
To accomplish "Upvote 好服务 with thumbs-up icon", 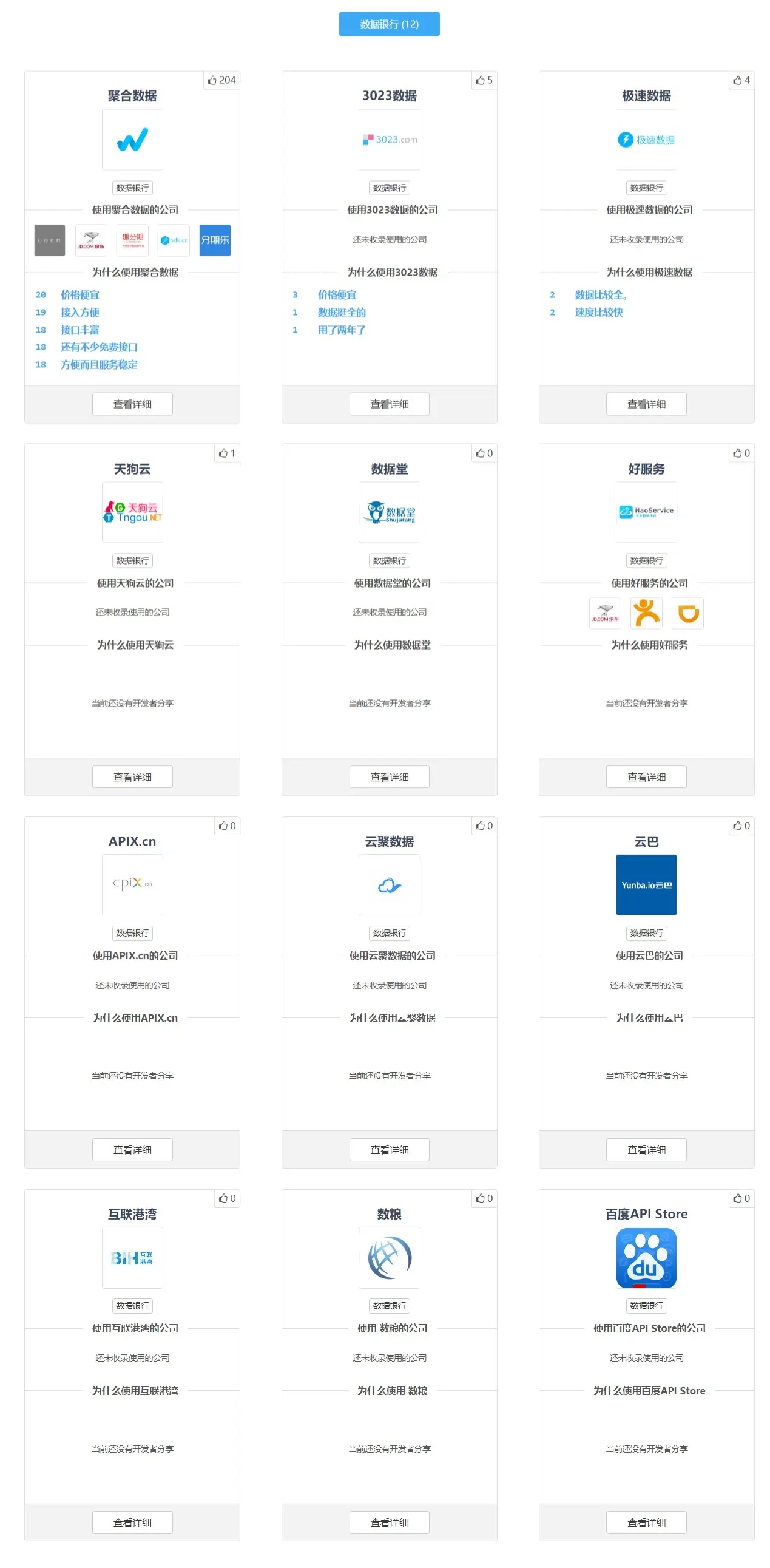I will pyautogui.click(x=740, y=453).
